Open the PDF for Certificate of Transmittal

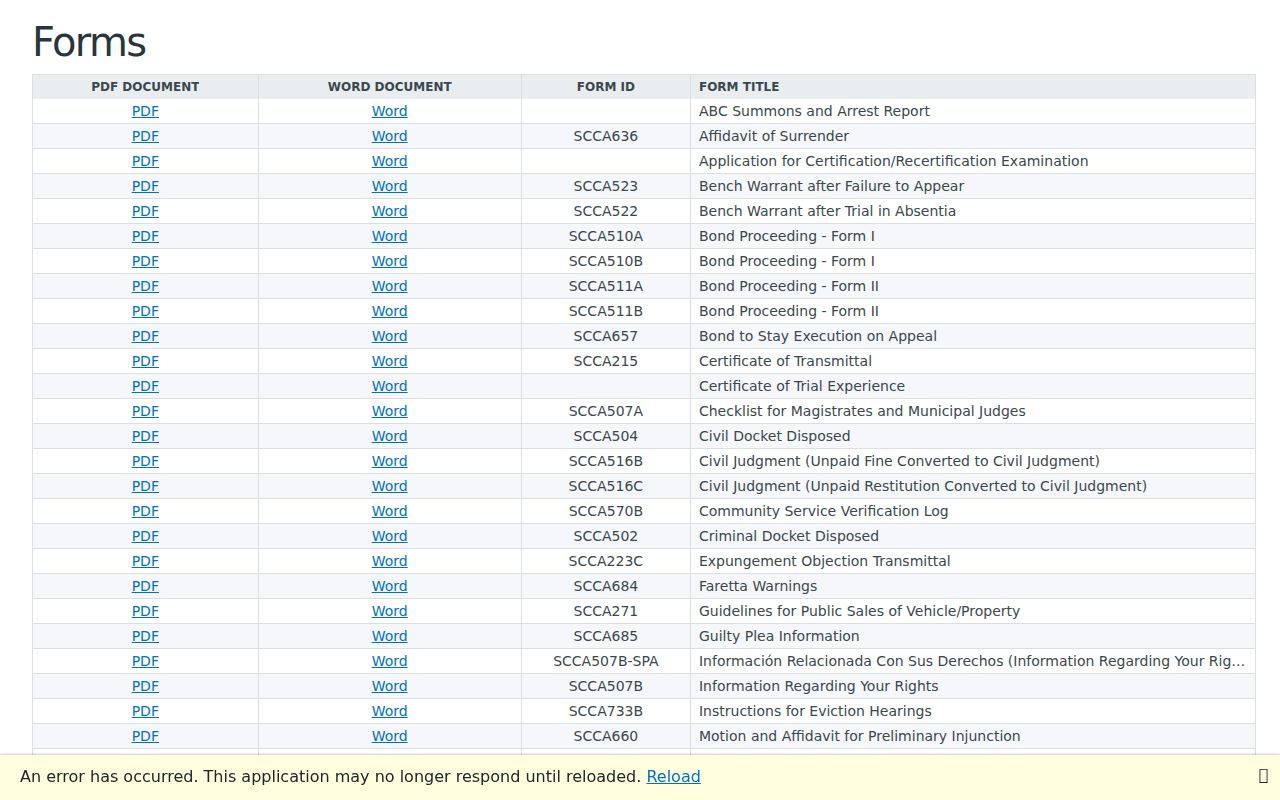coord(145,361)
